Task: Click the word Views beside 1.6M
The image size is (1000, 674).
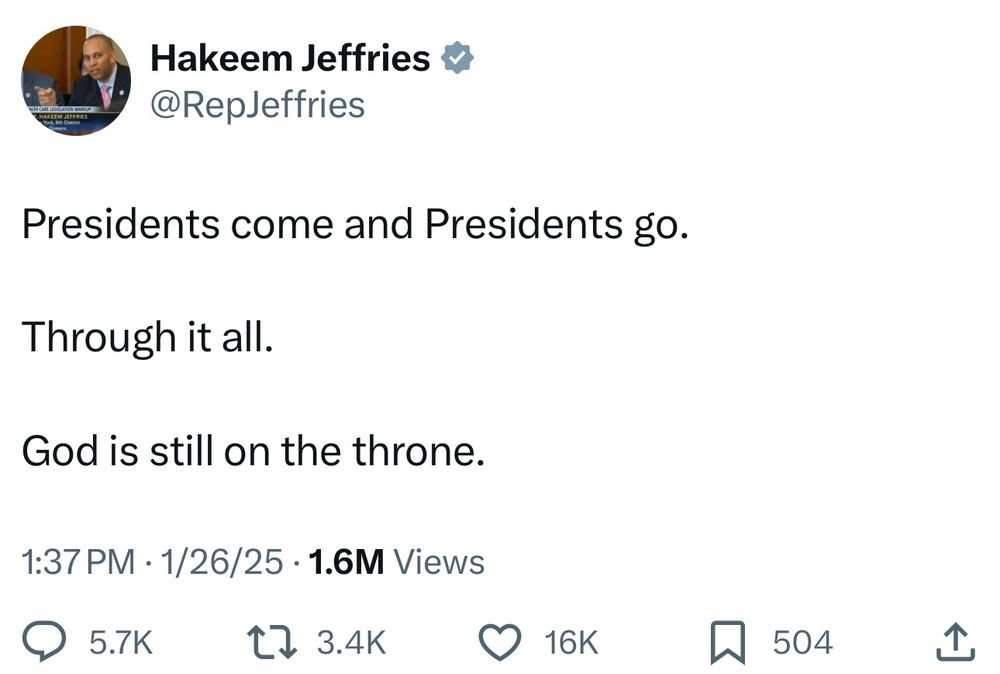Action: (x=439, y=562)
